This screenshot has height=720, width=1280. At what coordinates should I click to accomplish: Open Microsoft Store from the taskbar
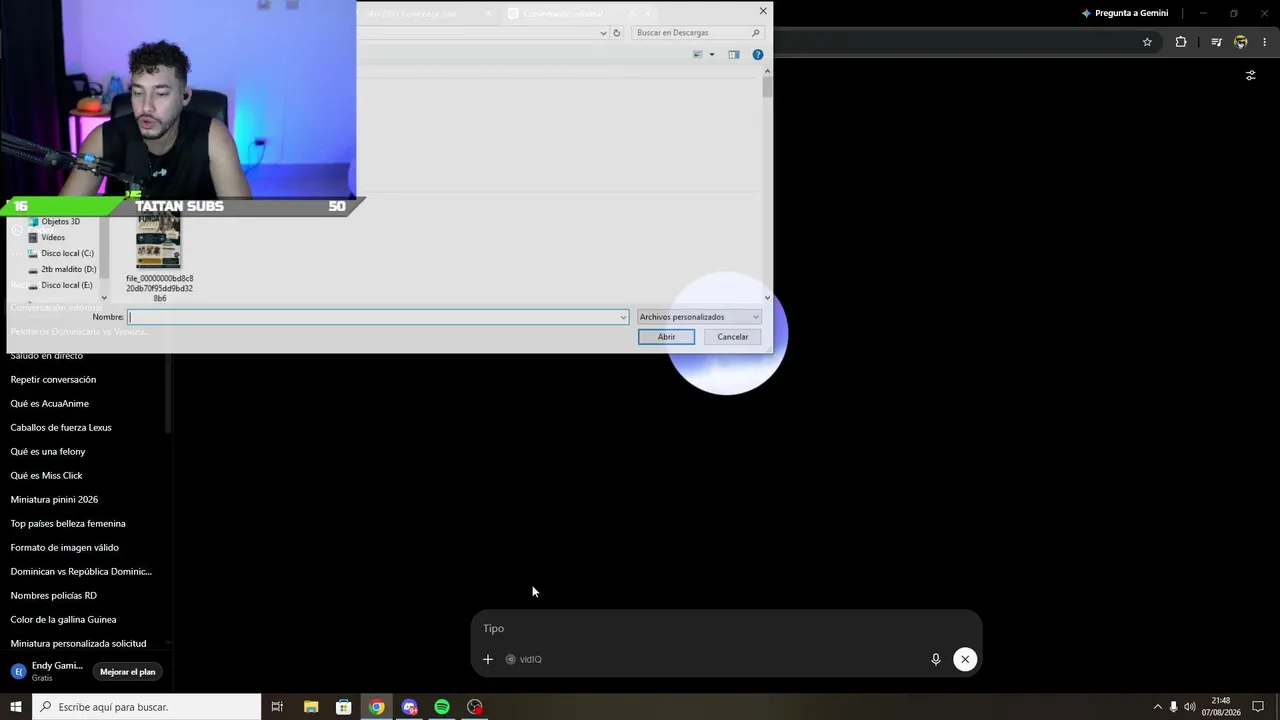point(344,707)
